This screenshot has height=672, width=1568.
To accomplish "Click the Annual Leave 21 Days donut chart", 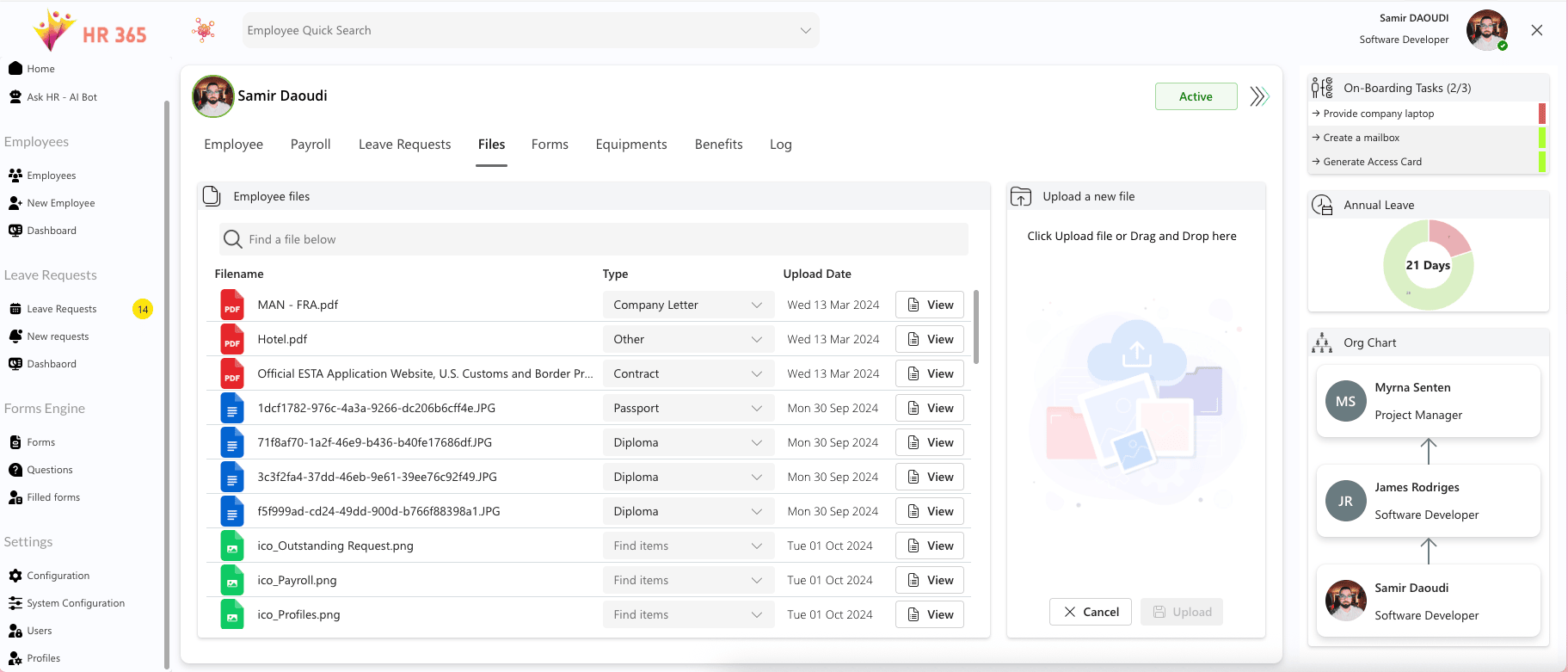I will tap(1429, 265).
